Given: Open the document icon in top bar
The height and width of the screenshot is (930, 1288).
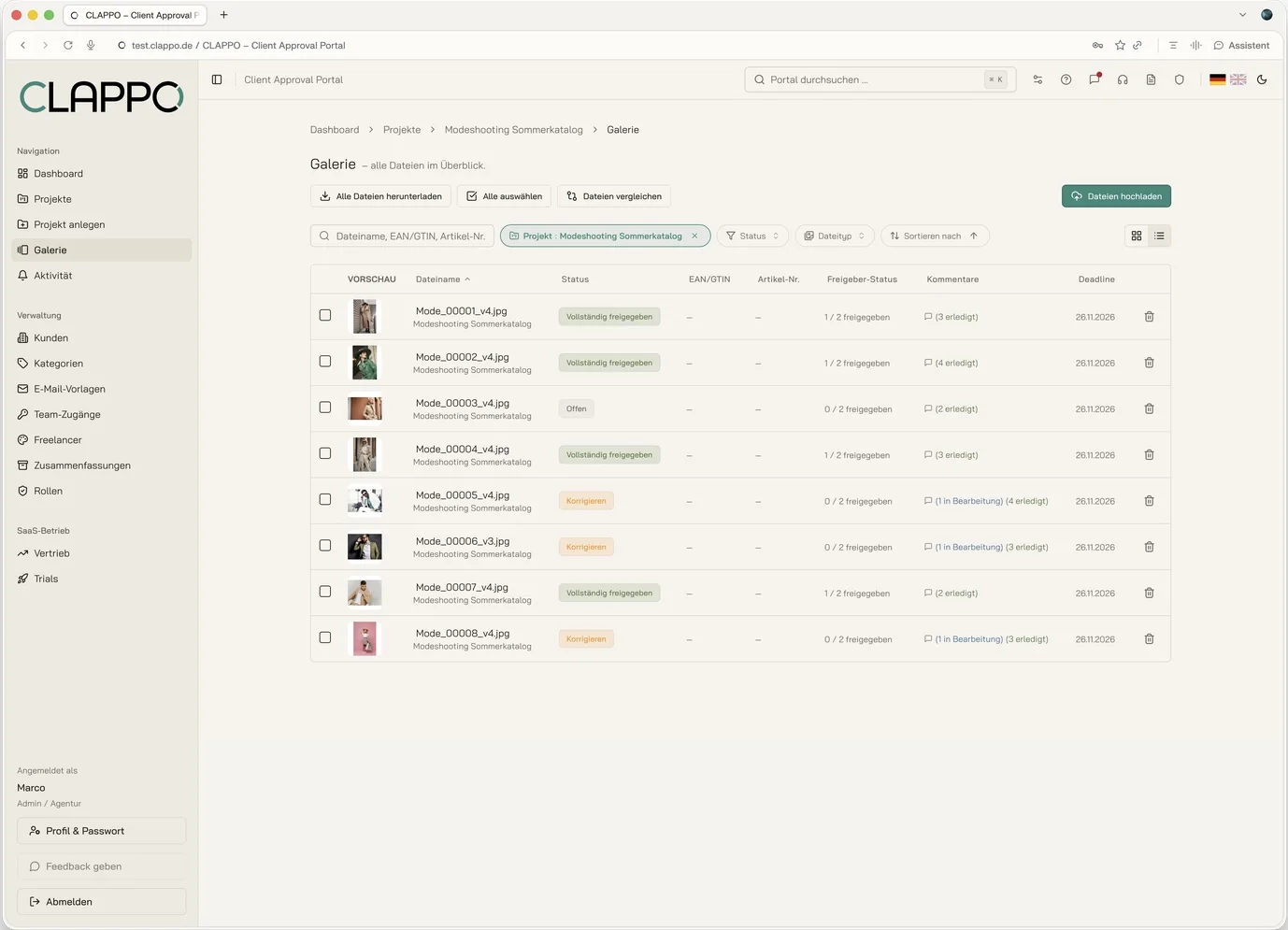Looking at the screenshot, I should click(x=1151, y=79).
